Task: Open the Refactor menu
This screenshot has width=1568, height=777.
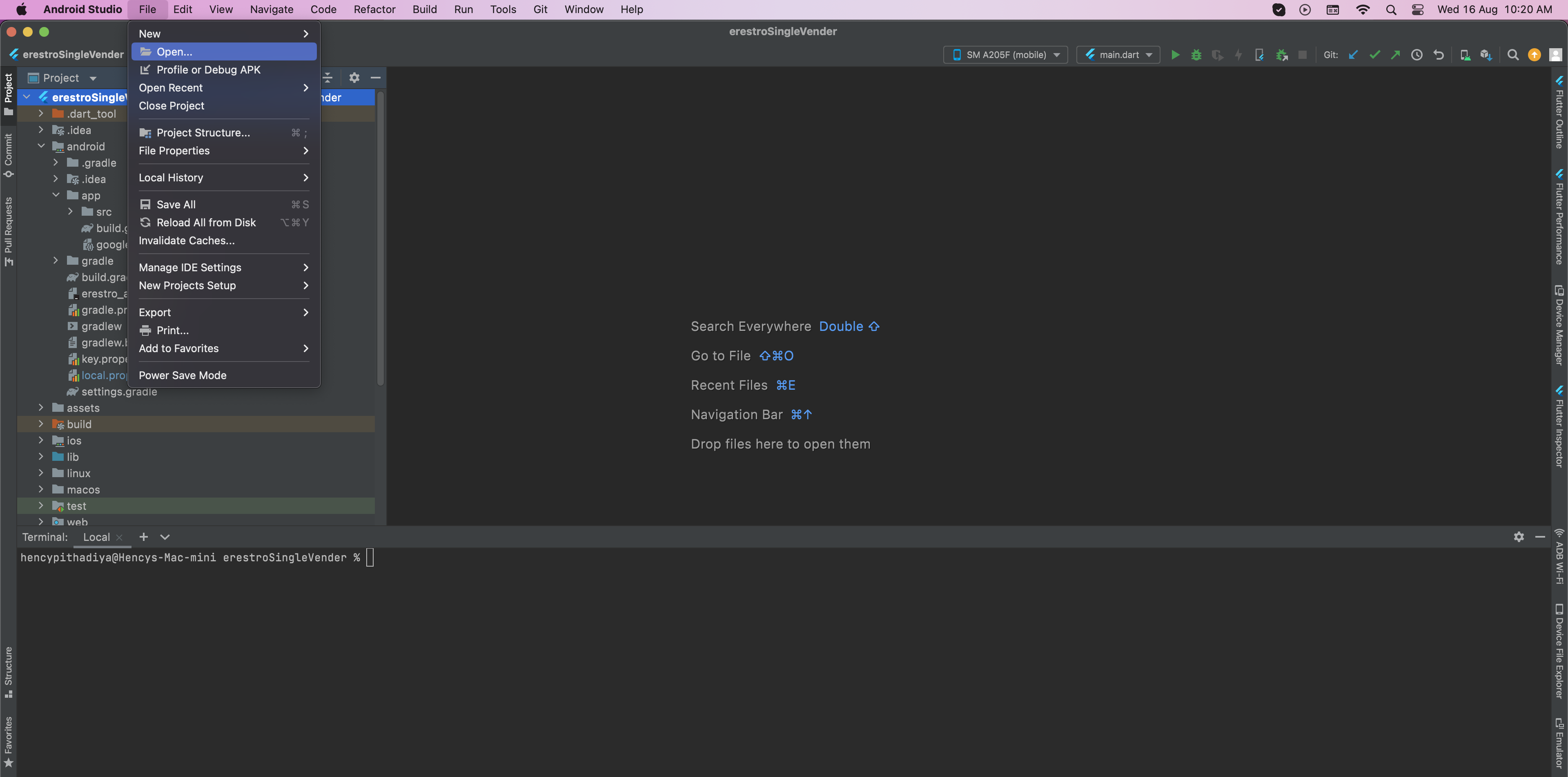Action: (374, 9)
